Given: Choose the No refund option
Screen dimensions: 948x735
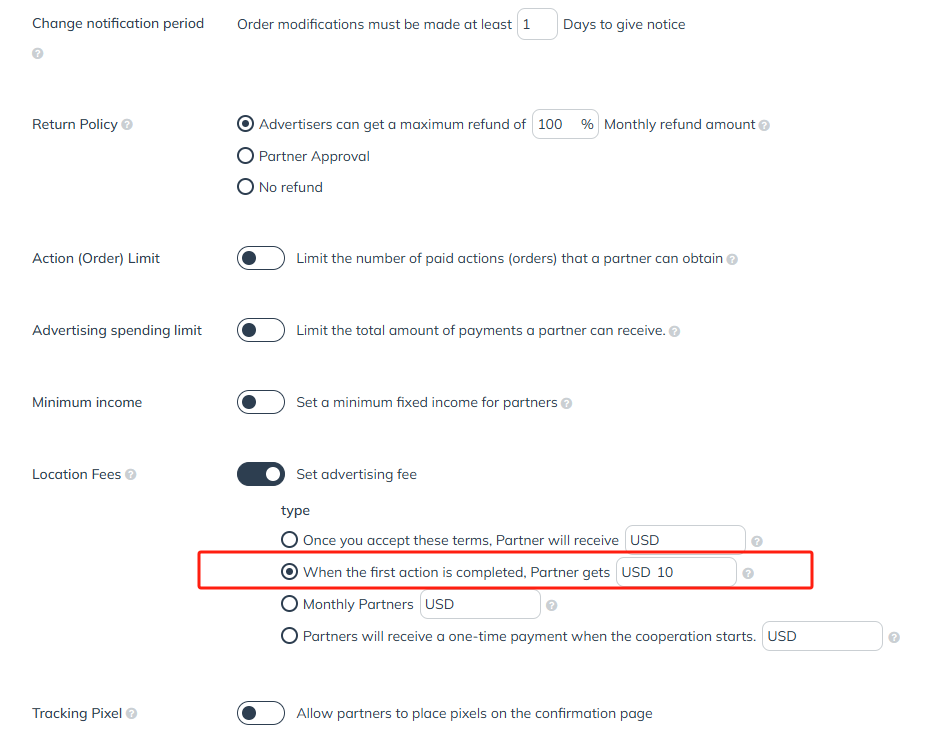Looking at the screenshot, I should [245, 186].
